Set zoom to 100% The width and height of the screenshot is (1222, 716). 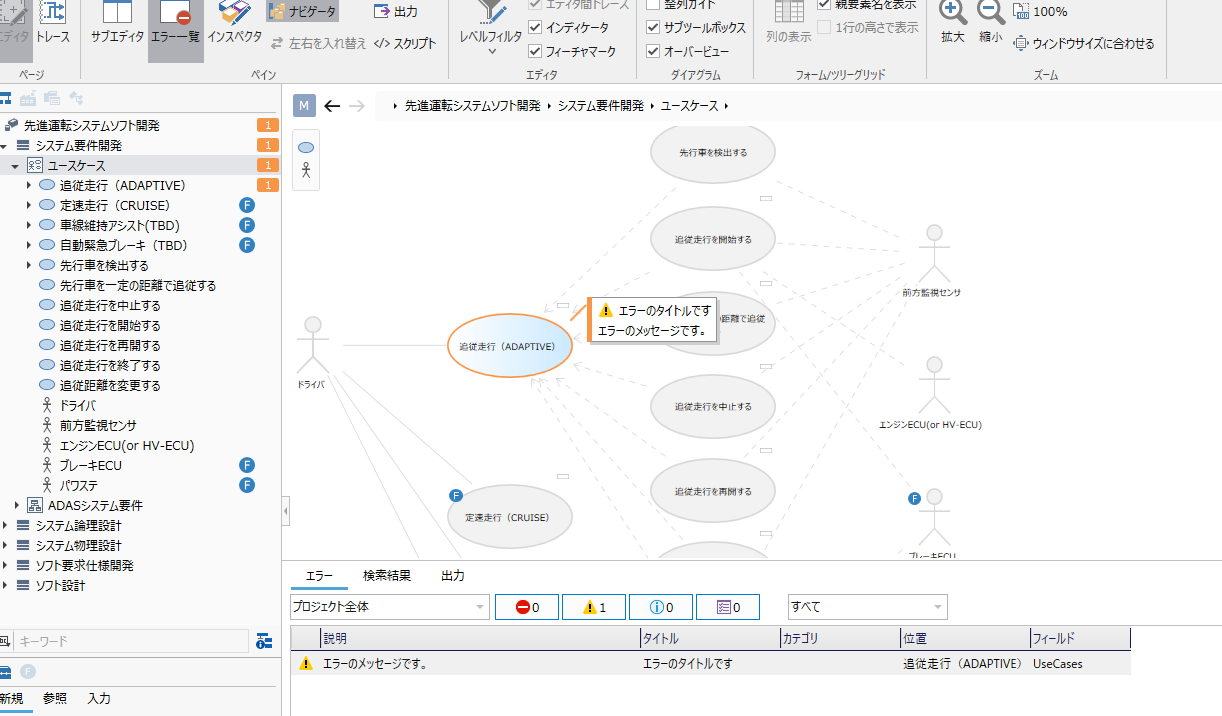[1040, 12]
